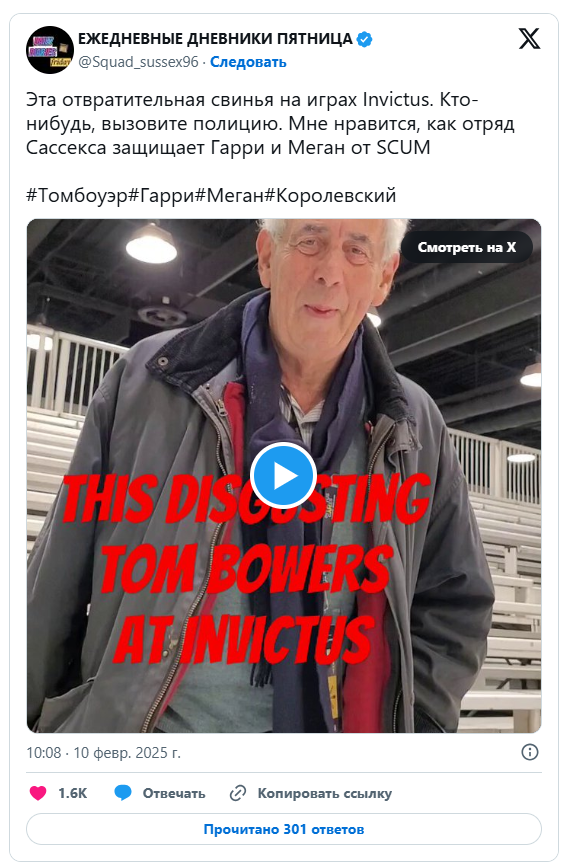Like the post with heart icon
Viewport: 567px width, 867px height.
[38, 793]
